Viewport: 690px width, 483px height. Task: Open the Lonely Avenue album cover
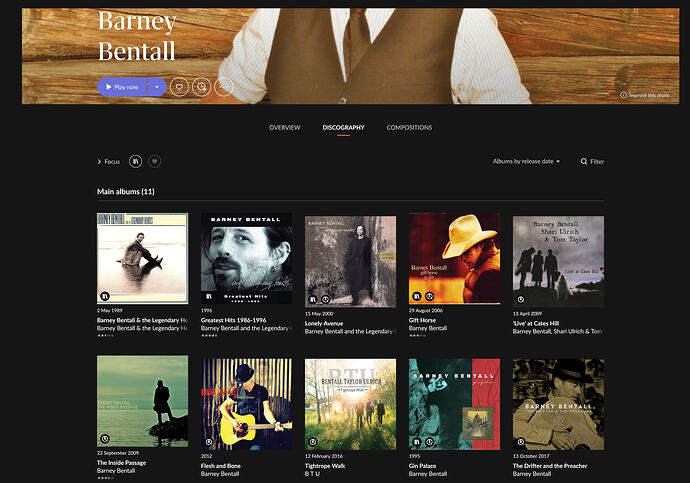[350, 261]
